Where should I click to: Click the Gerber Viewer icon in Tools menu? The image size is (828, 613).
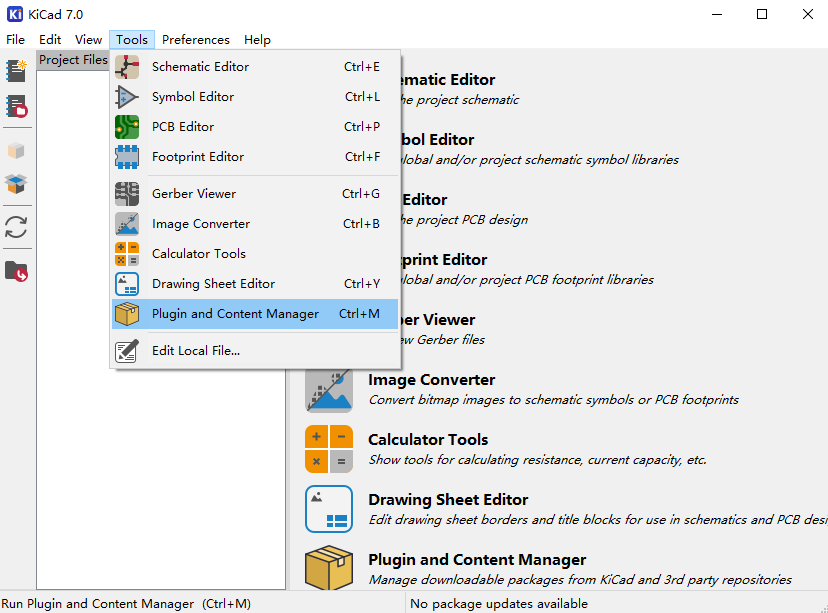click(127, 194)
